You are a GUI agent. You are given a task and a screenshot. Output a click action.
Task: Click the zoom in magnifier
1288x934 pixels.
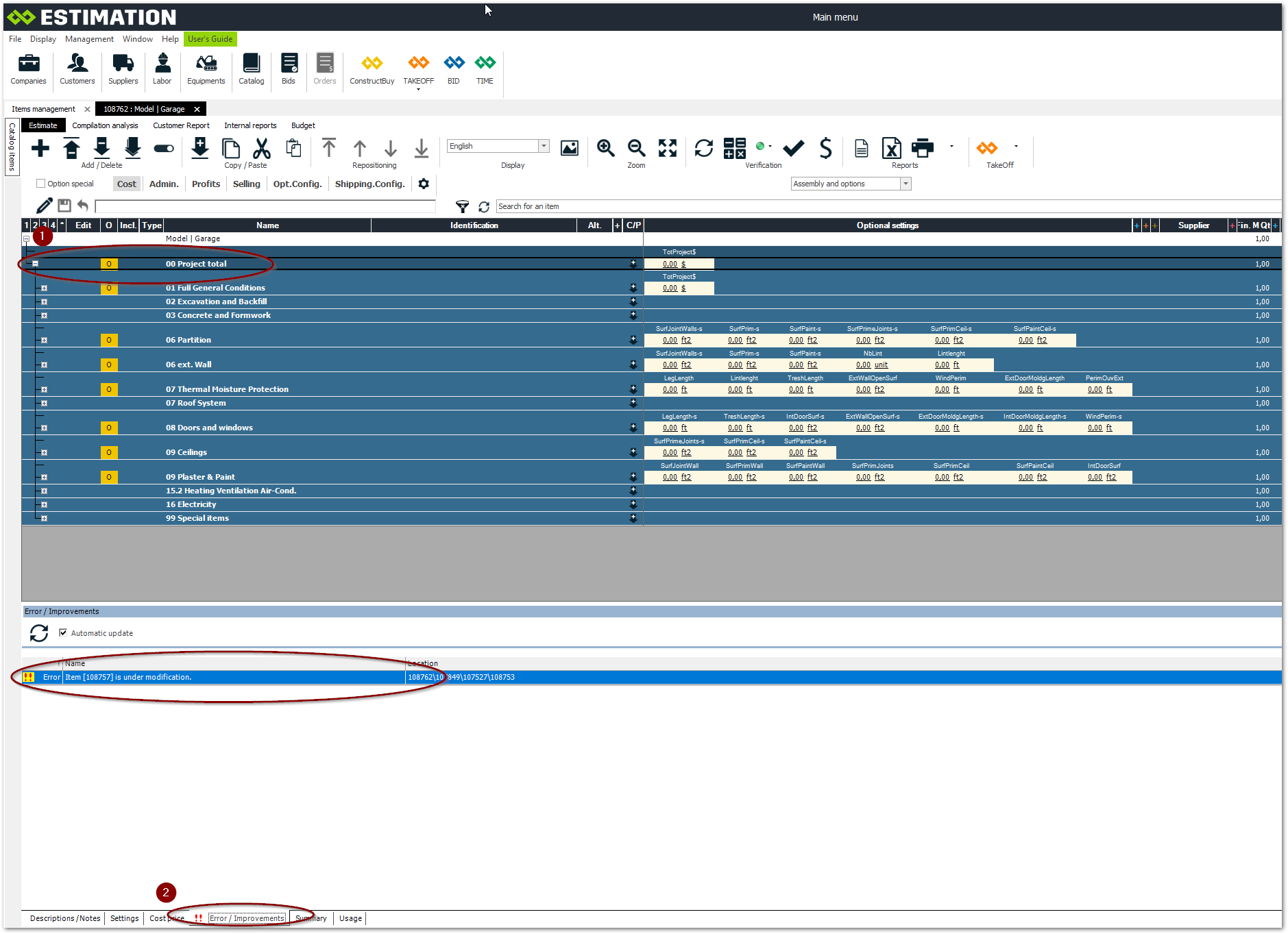pos(605,148)
